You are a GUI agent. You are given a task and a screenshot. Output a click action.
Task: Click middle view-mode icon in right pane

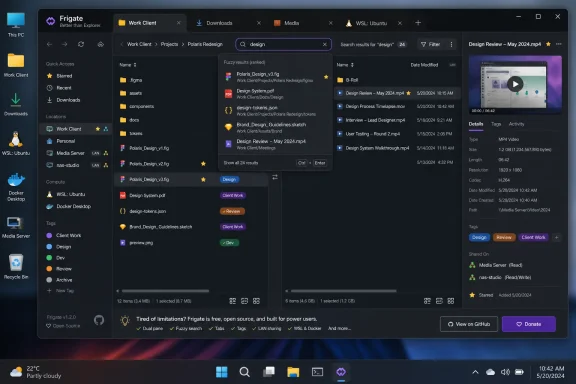click(x=439, y=301)
